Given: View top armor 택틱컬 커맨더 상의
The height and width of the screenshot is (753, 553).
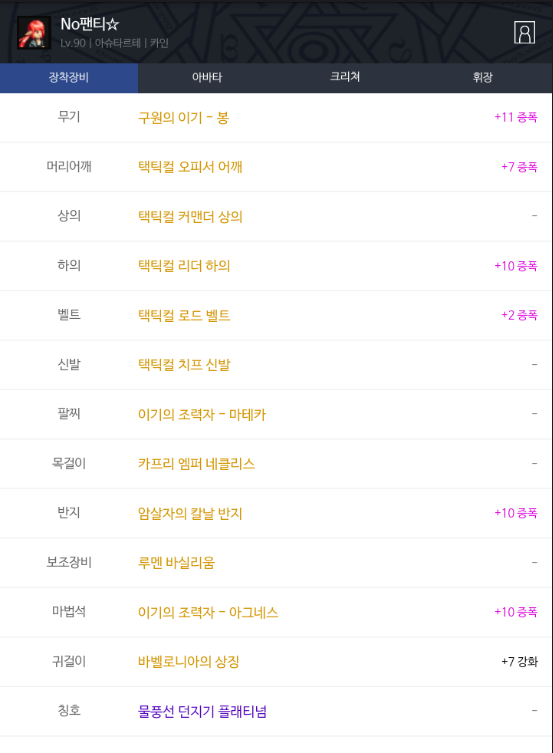Looking at the screenshot, I should coord(190,217).
